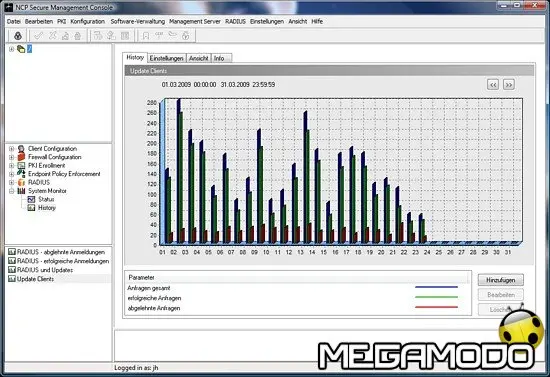Expand the Client Configuration node

[11, 149]
